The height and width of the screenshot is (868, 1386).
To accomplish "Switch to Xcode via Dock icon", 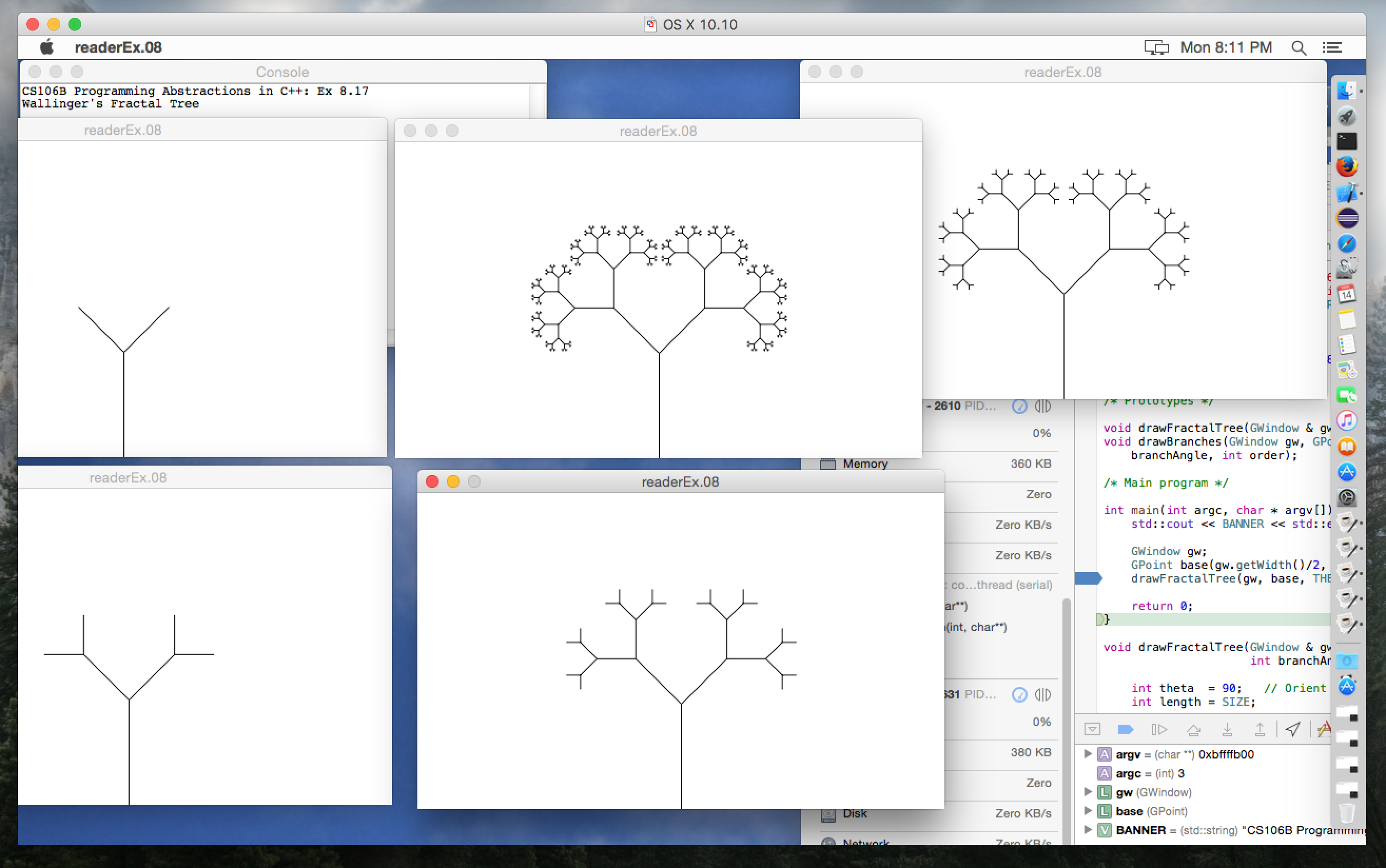I will (1347, 192).
